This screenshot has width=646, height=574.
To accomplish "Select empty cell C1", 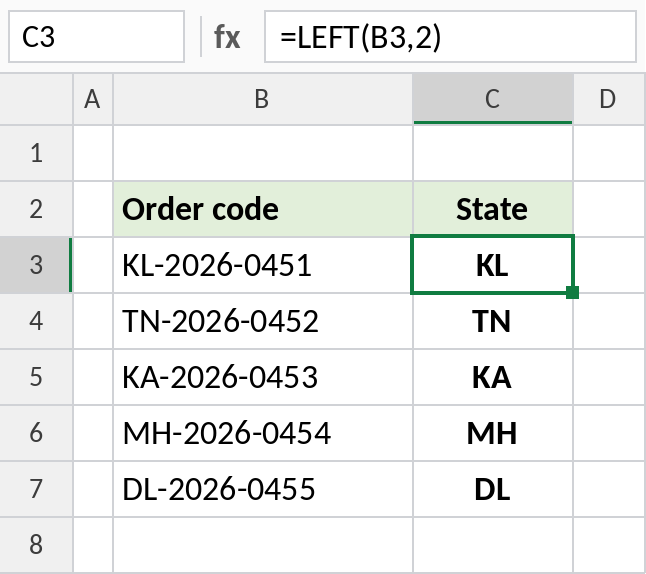I will tap(493, 153).
